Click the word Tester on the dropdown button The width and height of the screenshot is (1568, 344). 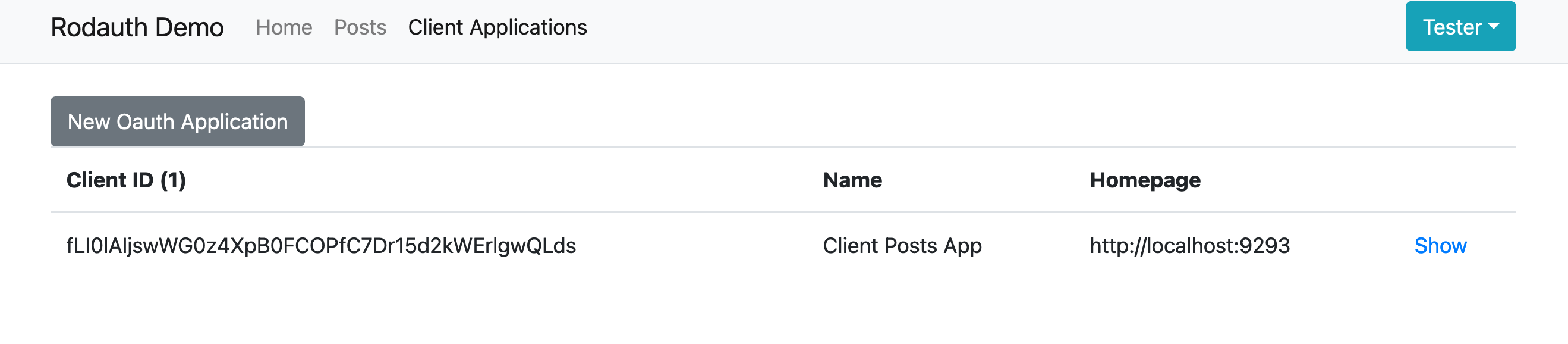point(1451,27)
